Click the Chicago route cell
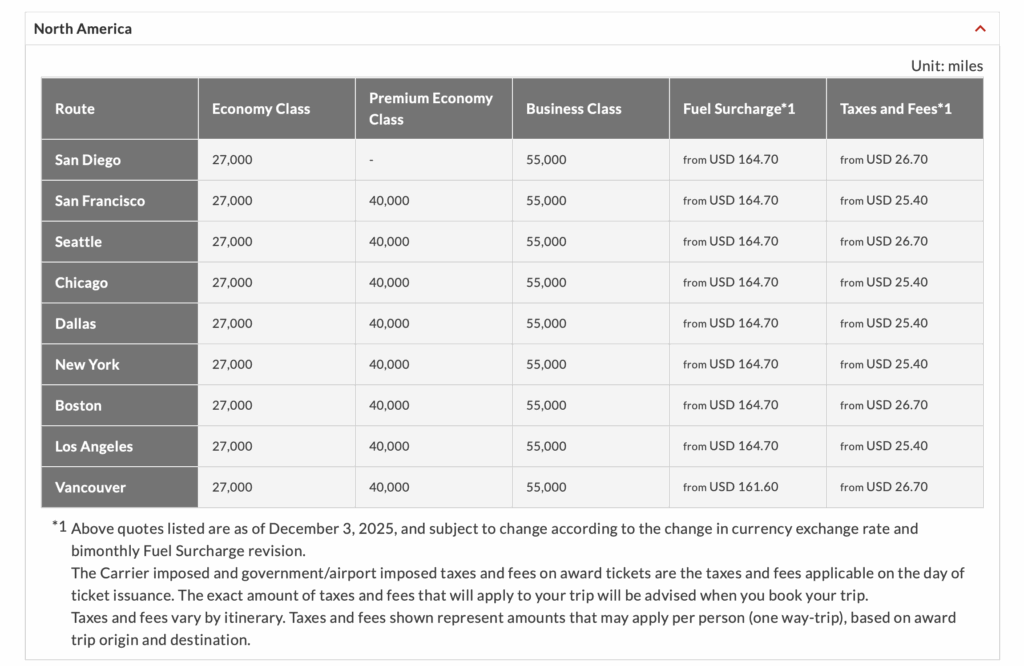Viewport: 1024px width, 666px height. (81, 283)
